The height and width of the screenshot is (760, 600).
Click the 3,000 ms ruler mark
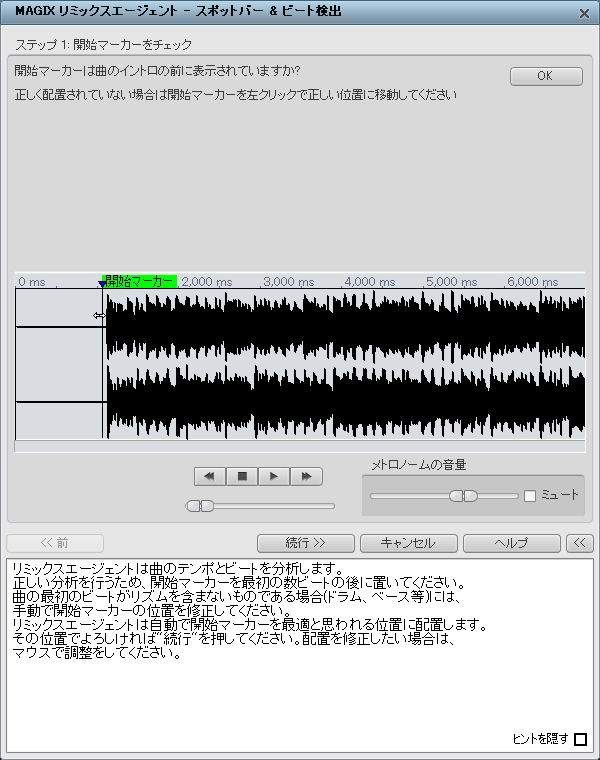[x=289, y=282]
